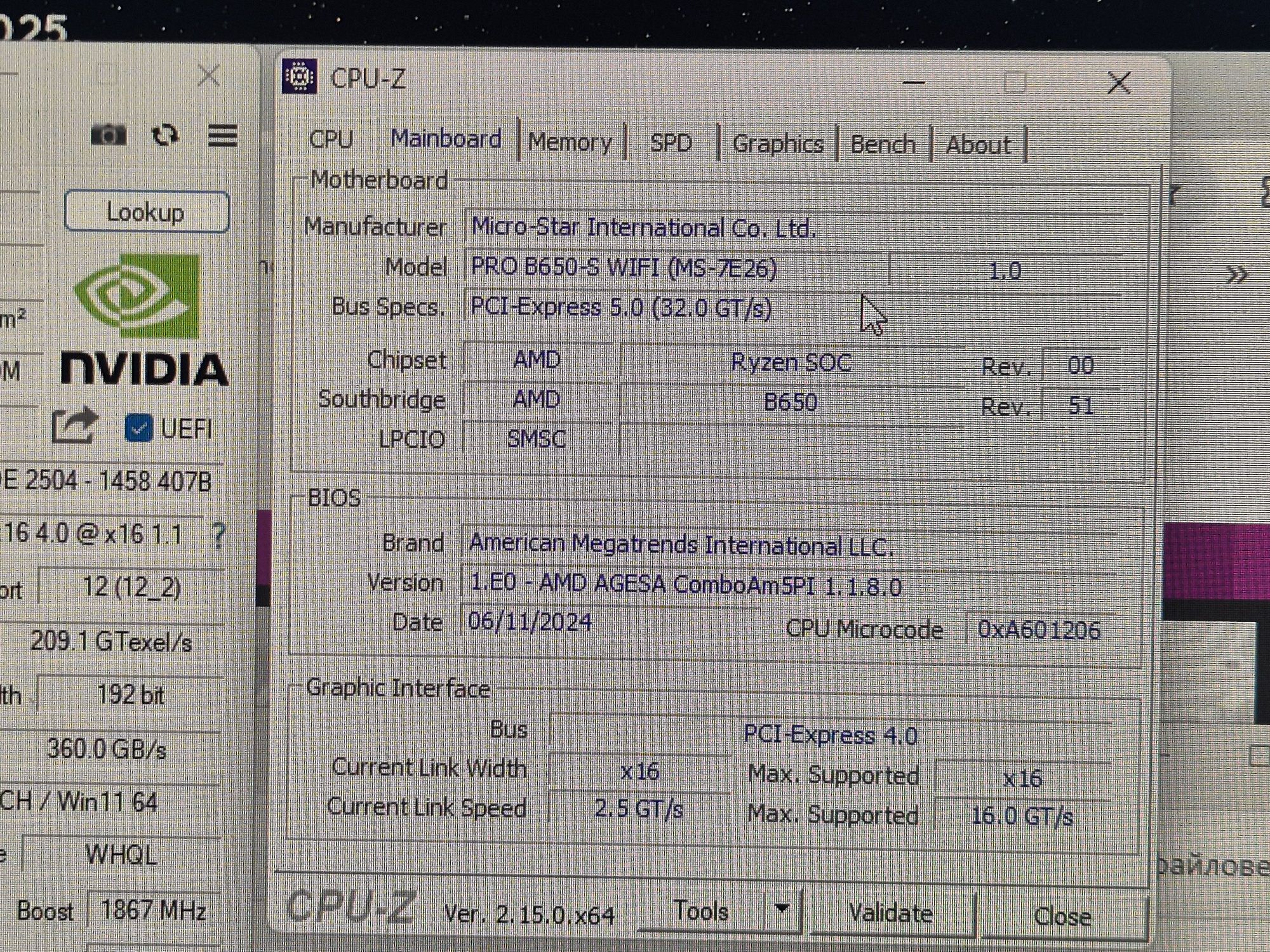Click the Chipset Rev. 00 value
This screenshot has width=1270, height=952.
point(1081,366)
